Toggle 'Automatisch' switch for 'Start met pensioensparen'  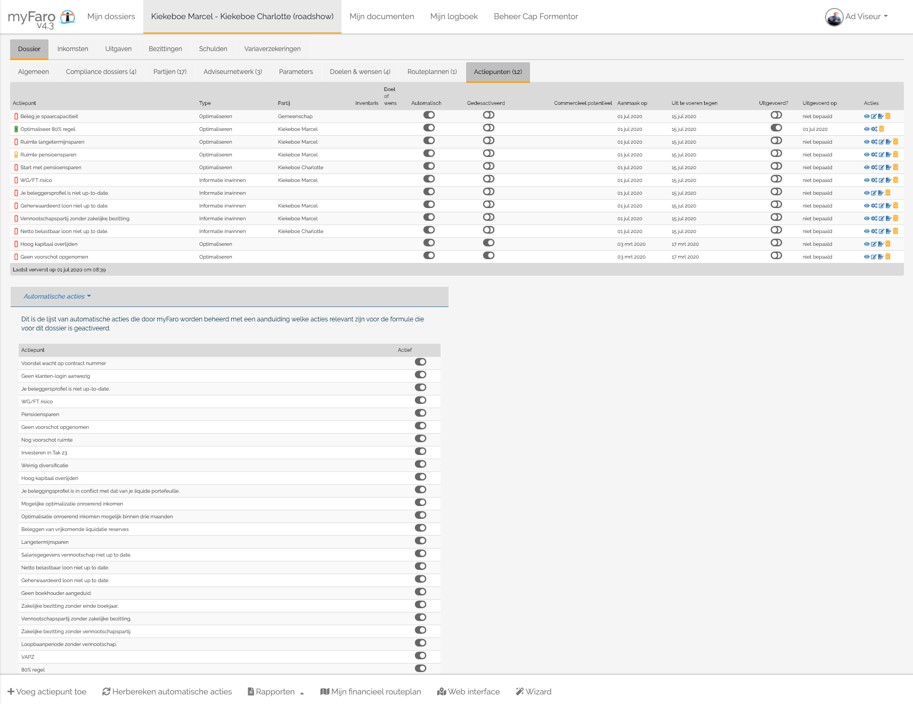[x=429, y=167]
